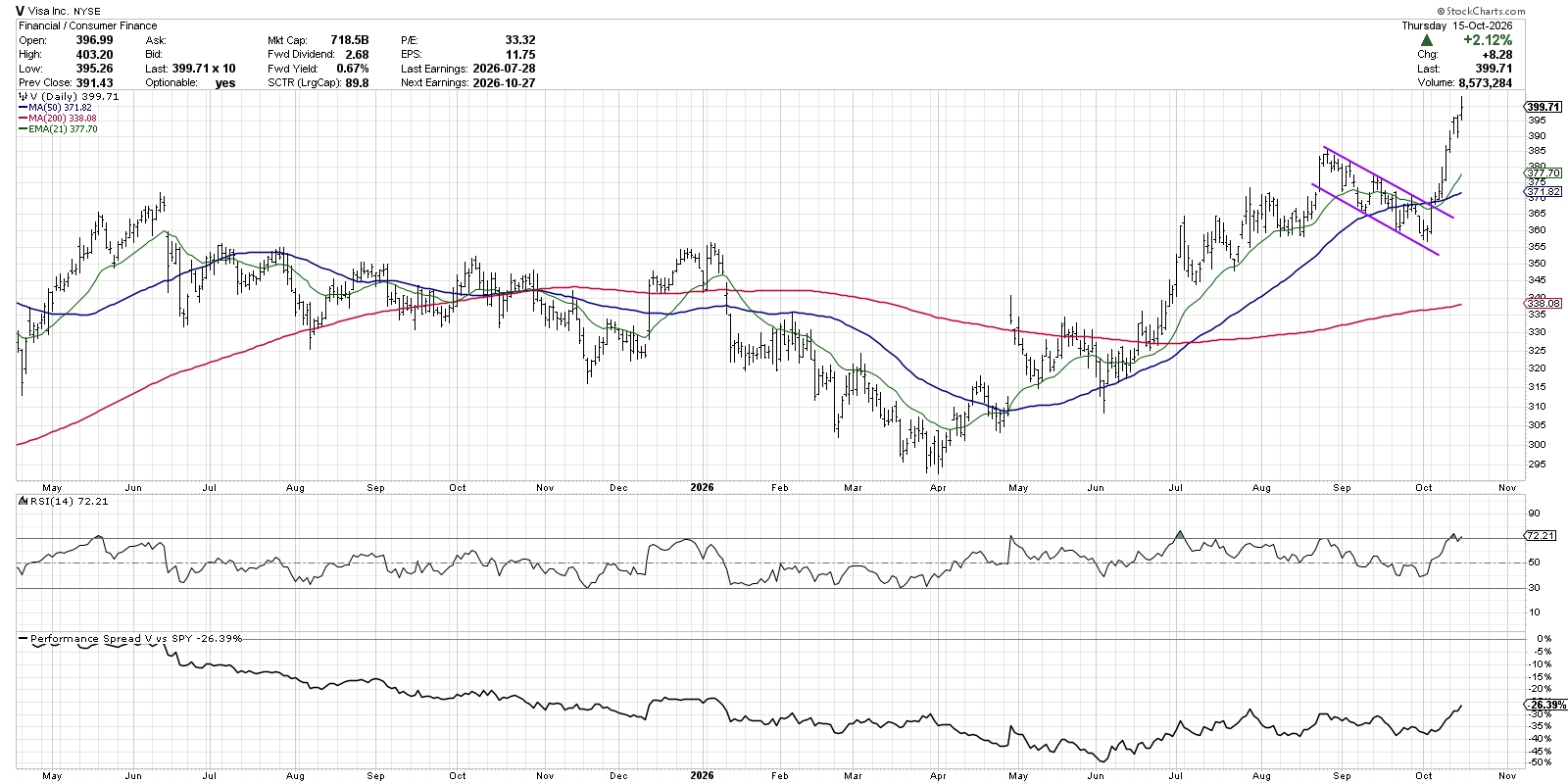This screenshot has height=784, width=1568.
Task: Click the Fwd Yield value 0.67%
Action: (353, 69)
